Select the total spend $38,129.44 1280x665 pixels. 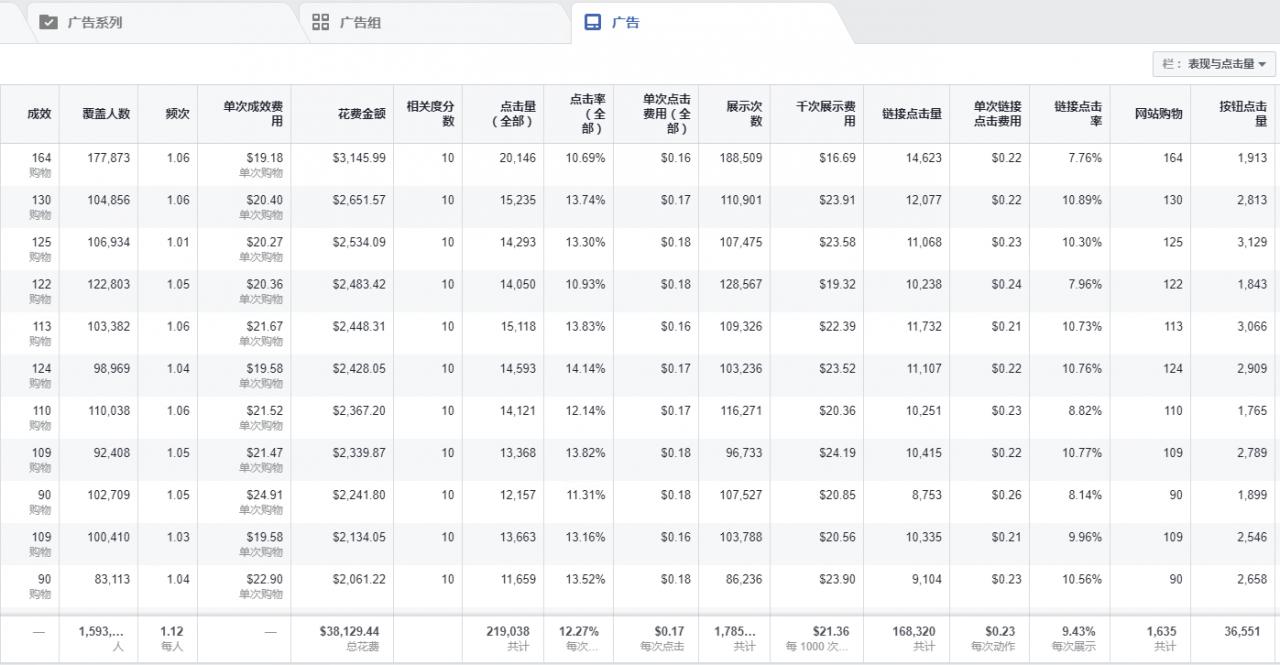(x=349, y=631)
